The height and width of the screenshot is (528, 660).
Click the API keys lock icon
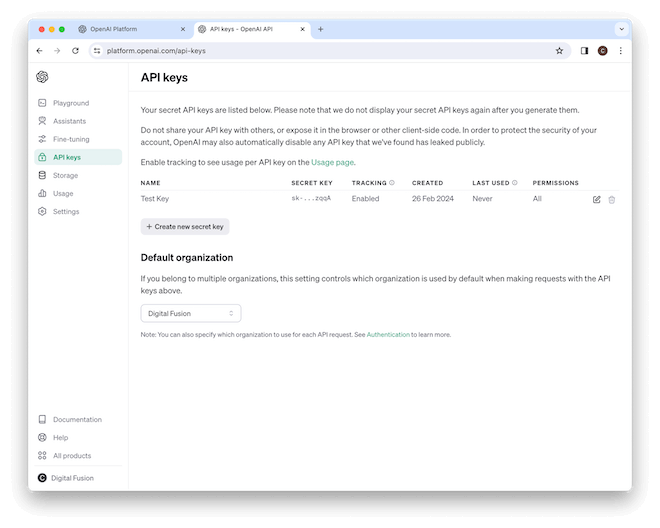[42, 157]
